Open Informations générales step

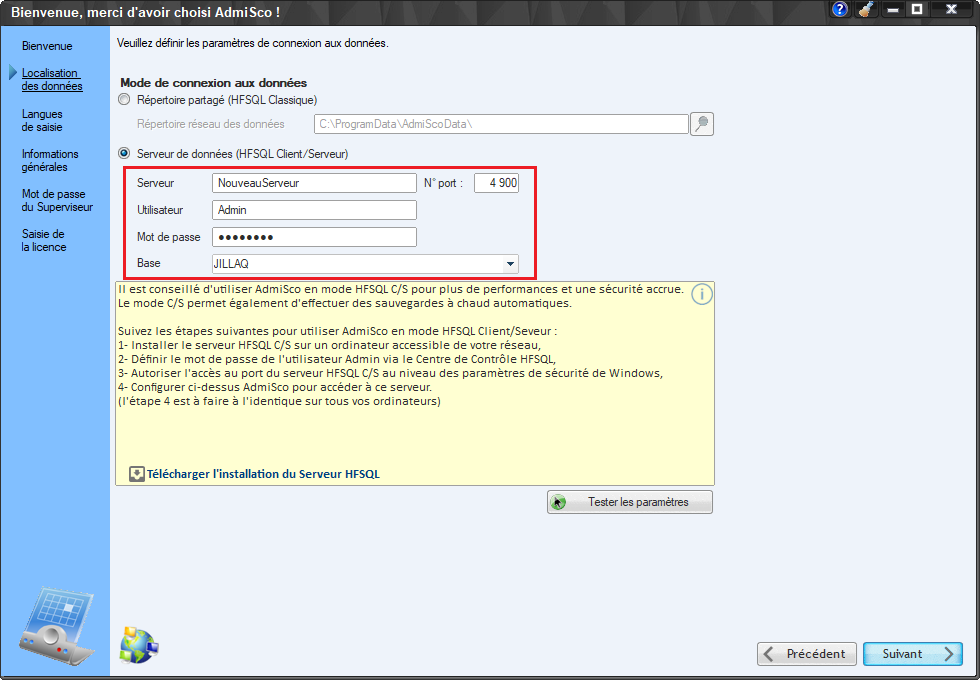50,160
